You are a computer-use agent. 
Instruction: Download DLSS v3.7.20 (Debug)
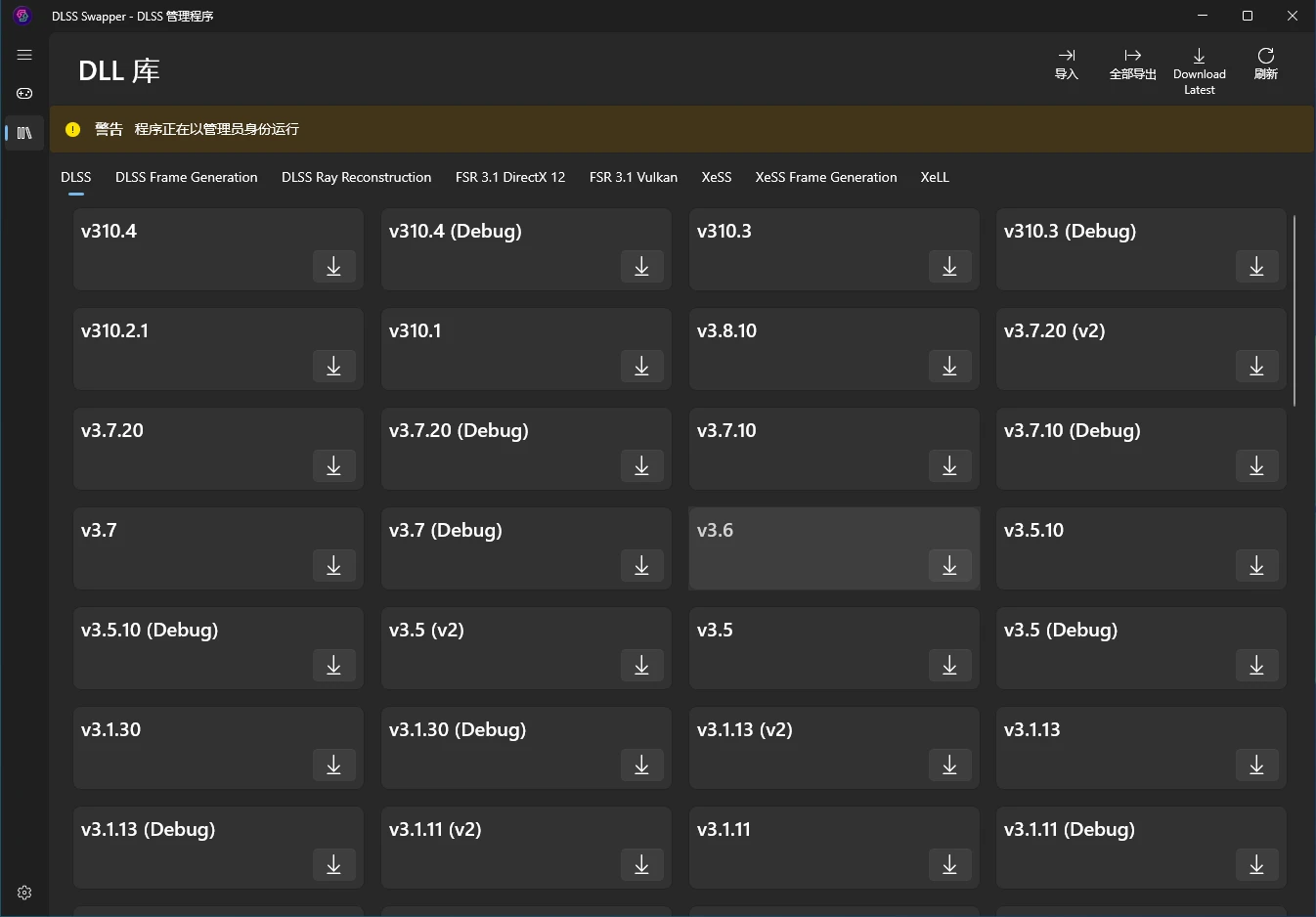pos(641,466)
